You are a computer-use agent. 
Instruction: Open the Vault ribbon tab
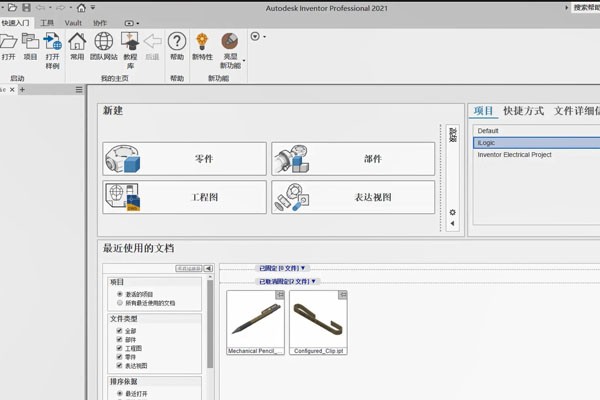click(x=73, y=23)
